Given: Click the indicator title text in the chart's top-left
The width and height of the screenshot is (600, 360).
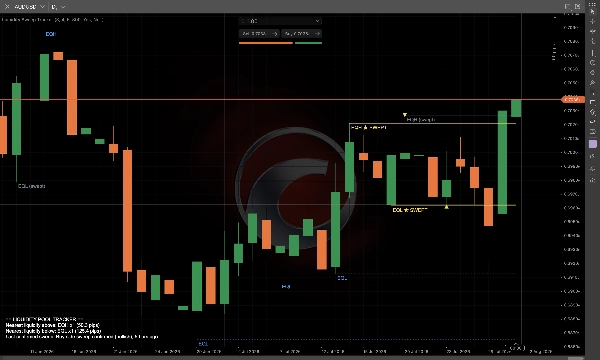Looking at the screenshot, I should tap(52, 20).
